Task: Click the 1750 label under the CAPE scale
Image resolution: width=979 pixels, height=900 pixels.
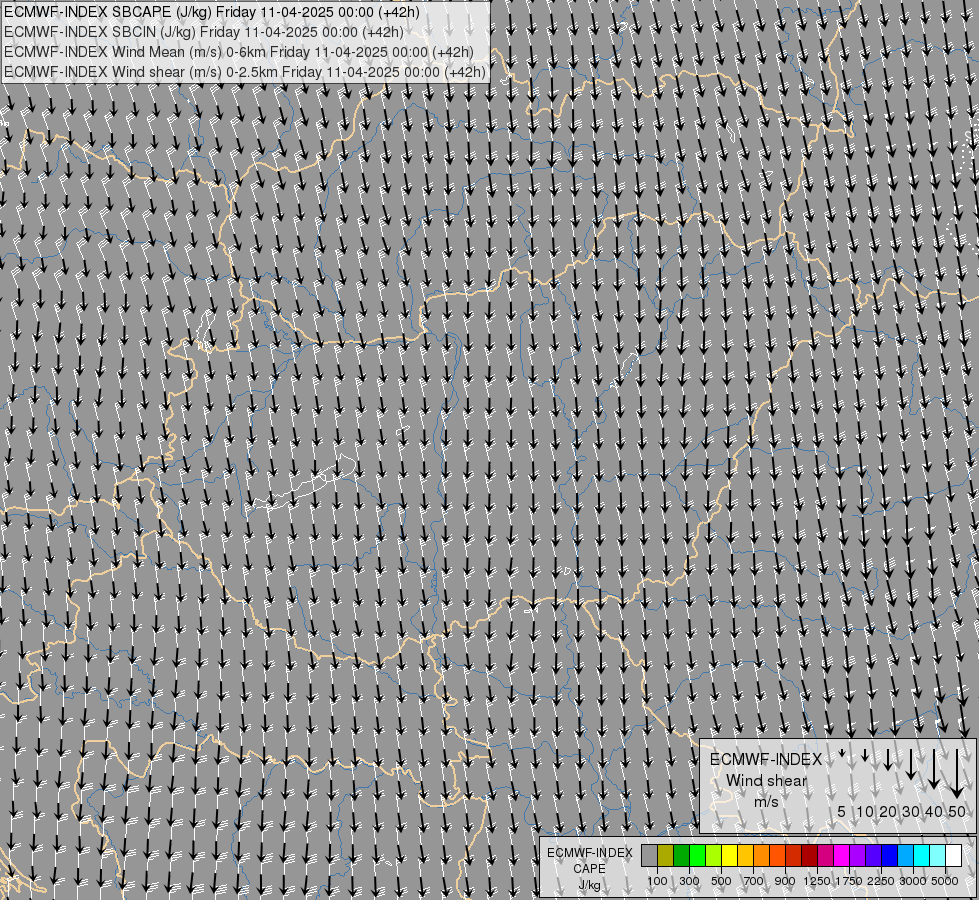Action: pyautogui.click(x=849, y=881)
